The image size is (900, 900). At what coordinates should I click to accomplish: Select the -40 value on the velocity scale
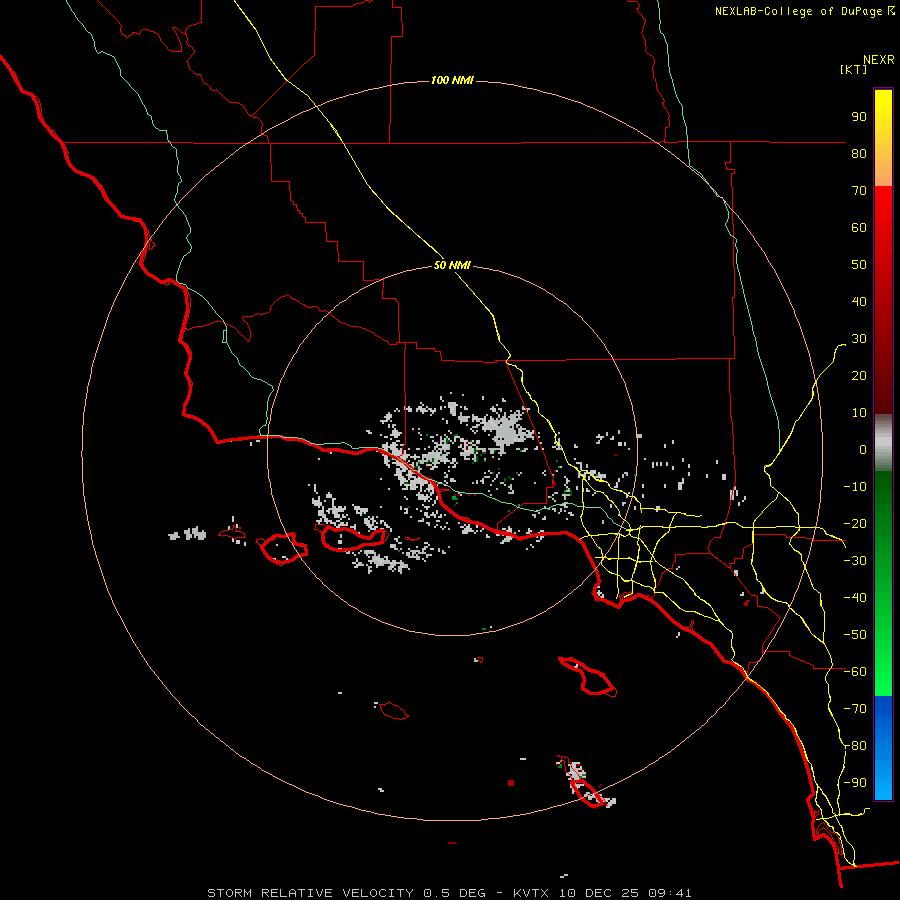[855, 598]
